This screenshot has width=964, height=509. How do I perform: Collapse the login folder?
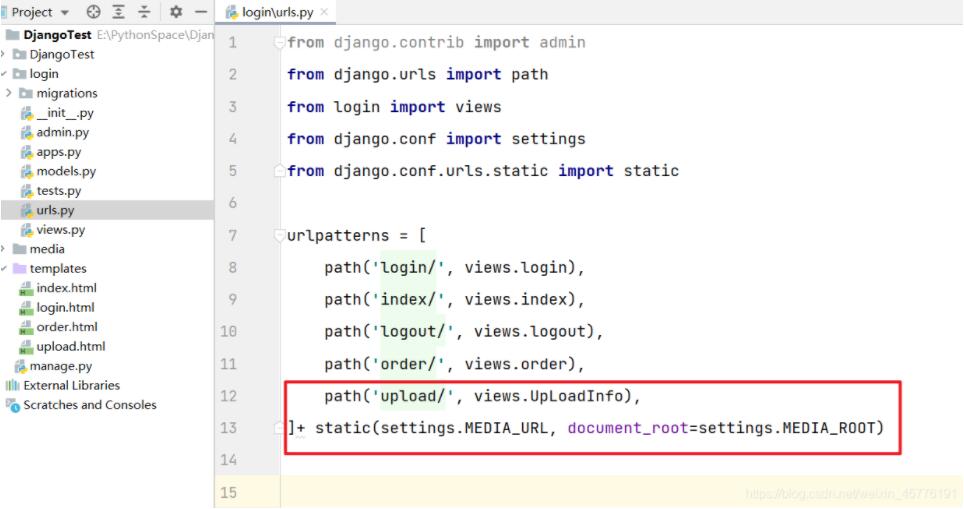point(4,74)
